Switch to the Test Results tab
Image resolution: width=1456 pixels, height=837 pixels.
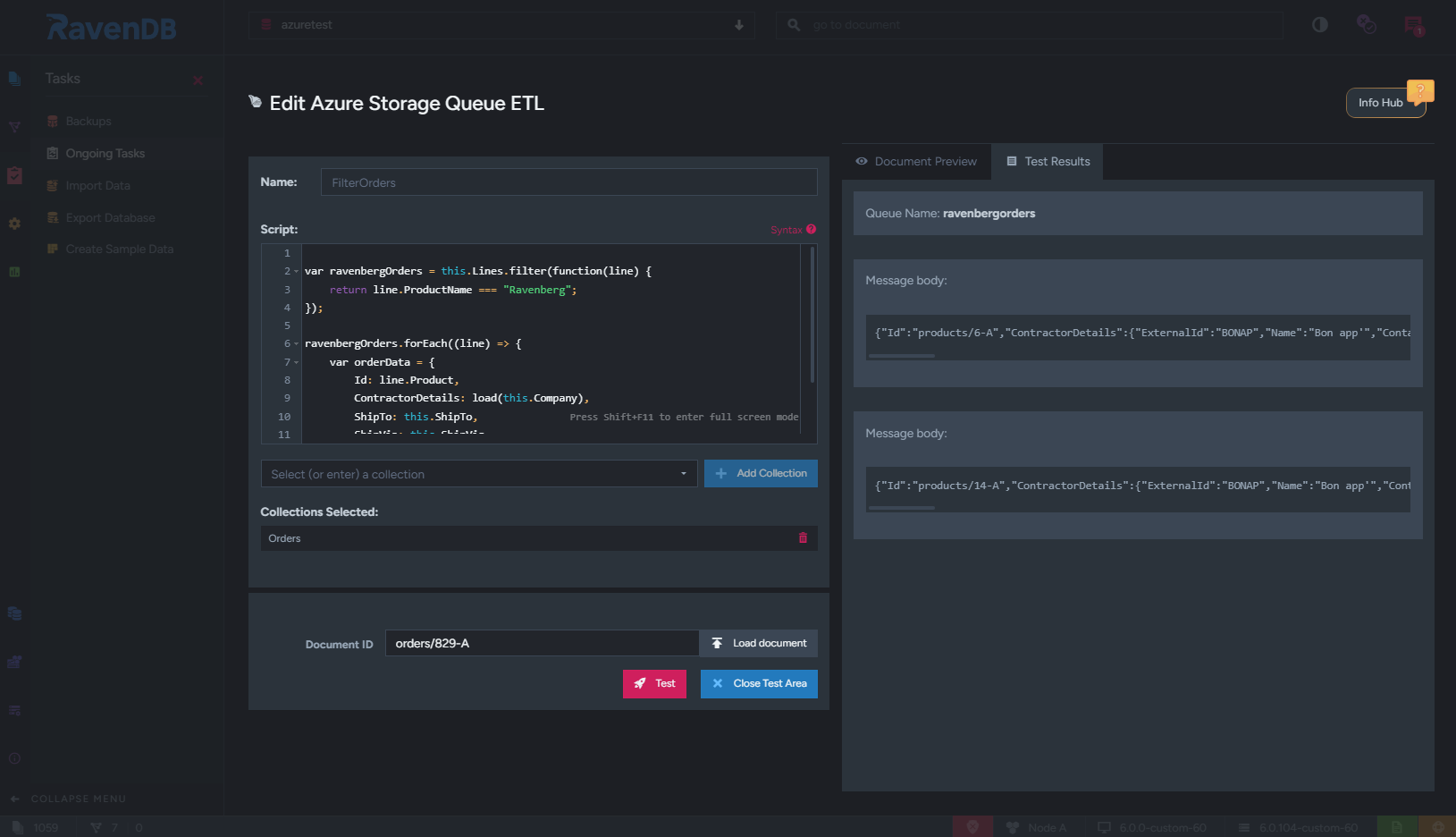[1048, 162]
